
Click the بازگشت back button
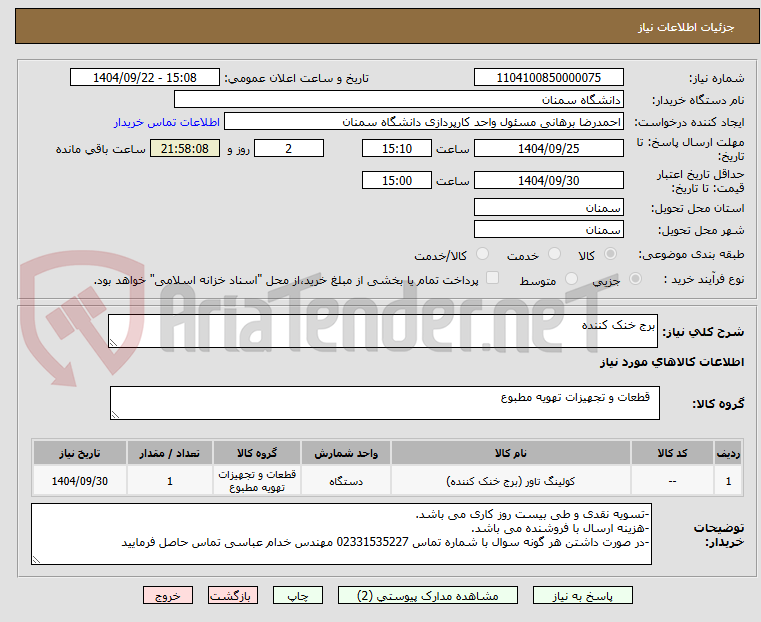[x=233, y=595]
